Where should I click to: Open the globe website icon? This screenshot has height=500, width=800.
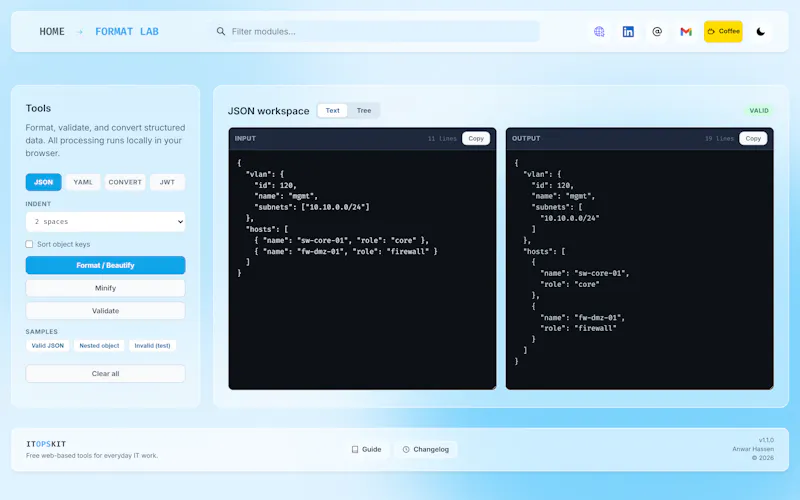pos(599,32)
